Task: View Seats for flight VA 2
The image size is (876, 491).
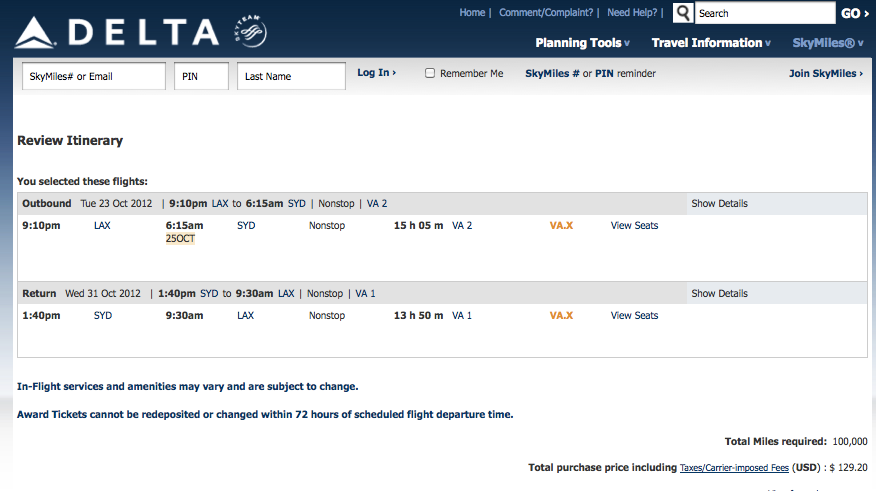Action: [634, 226]
